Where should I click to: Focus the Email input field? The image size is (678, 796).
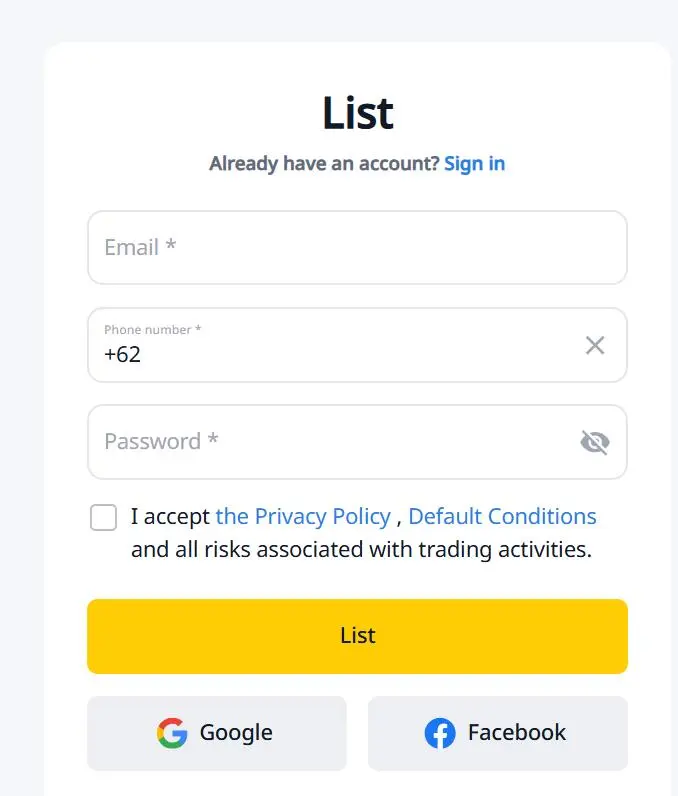[x=357, y=248]
